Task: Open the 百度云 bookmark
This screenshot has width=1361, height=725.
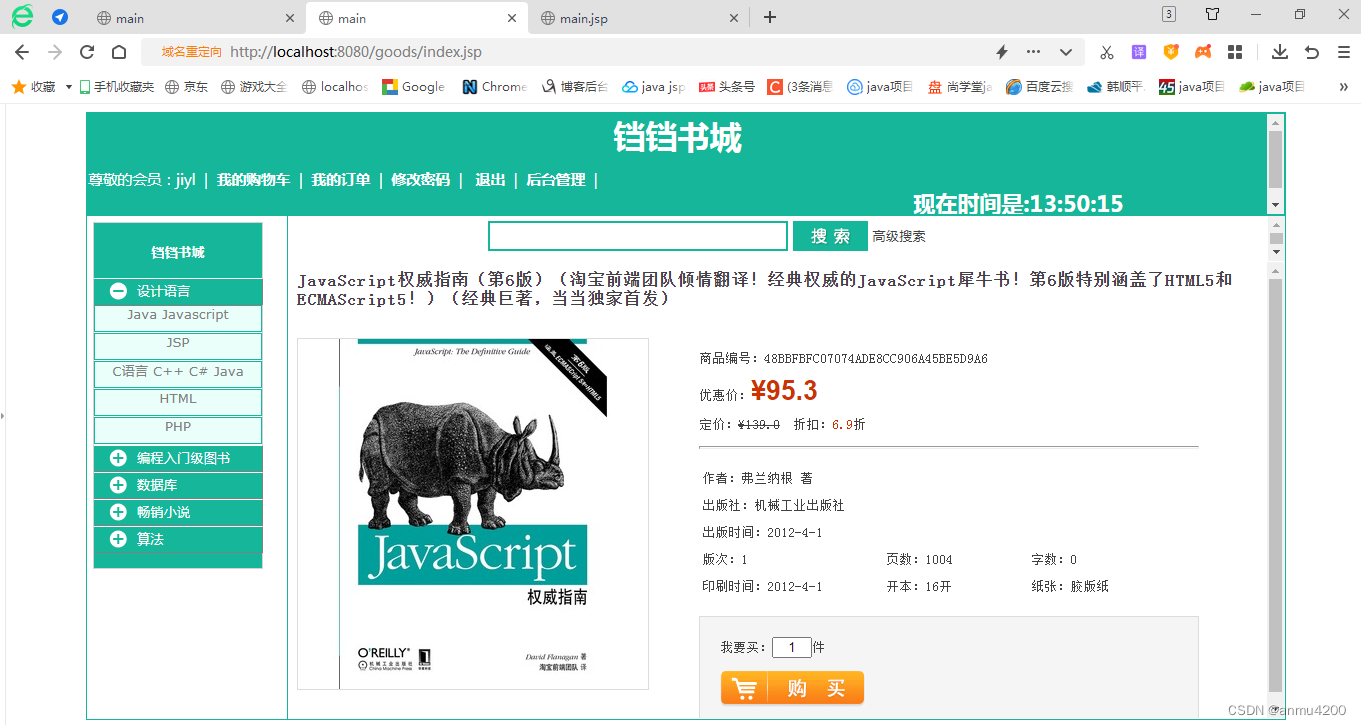Action: (x=1040, y=87)
